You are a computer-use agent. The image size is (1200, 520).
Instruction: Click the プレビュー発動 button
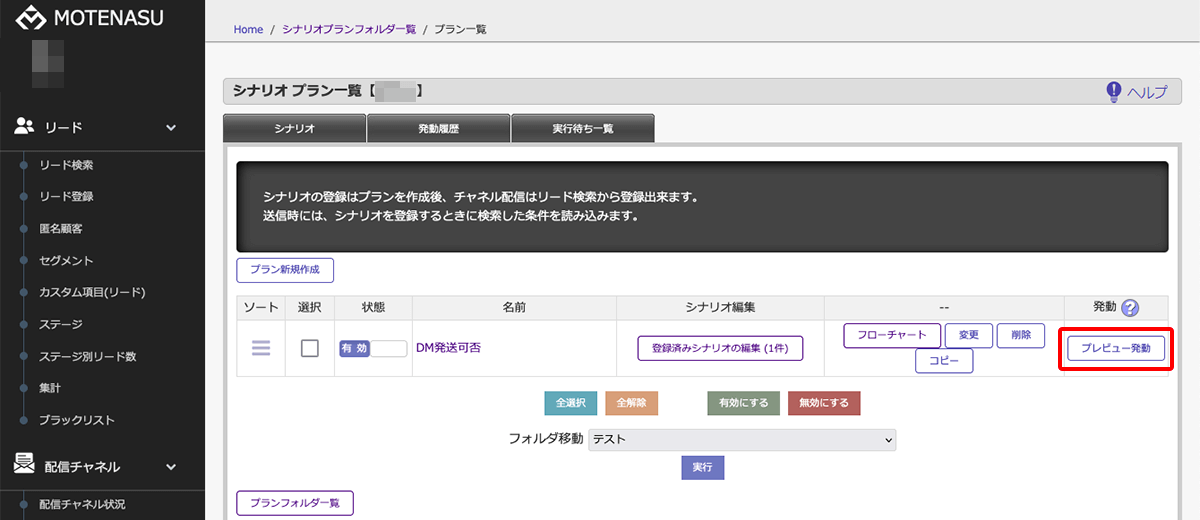pyautogui.click(x=1115, y=348)
